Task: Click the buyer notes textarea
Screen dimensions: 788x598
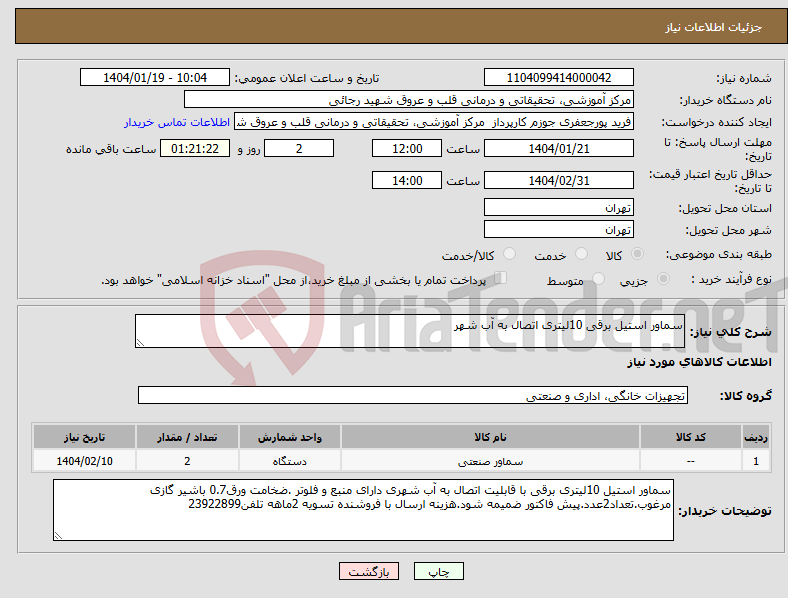Action: [x=363, y=510]
